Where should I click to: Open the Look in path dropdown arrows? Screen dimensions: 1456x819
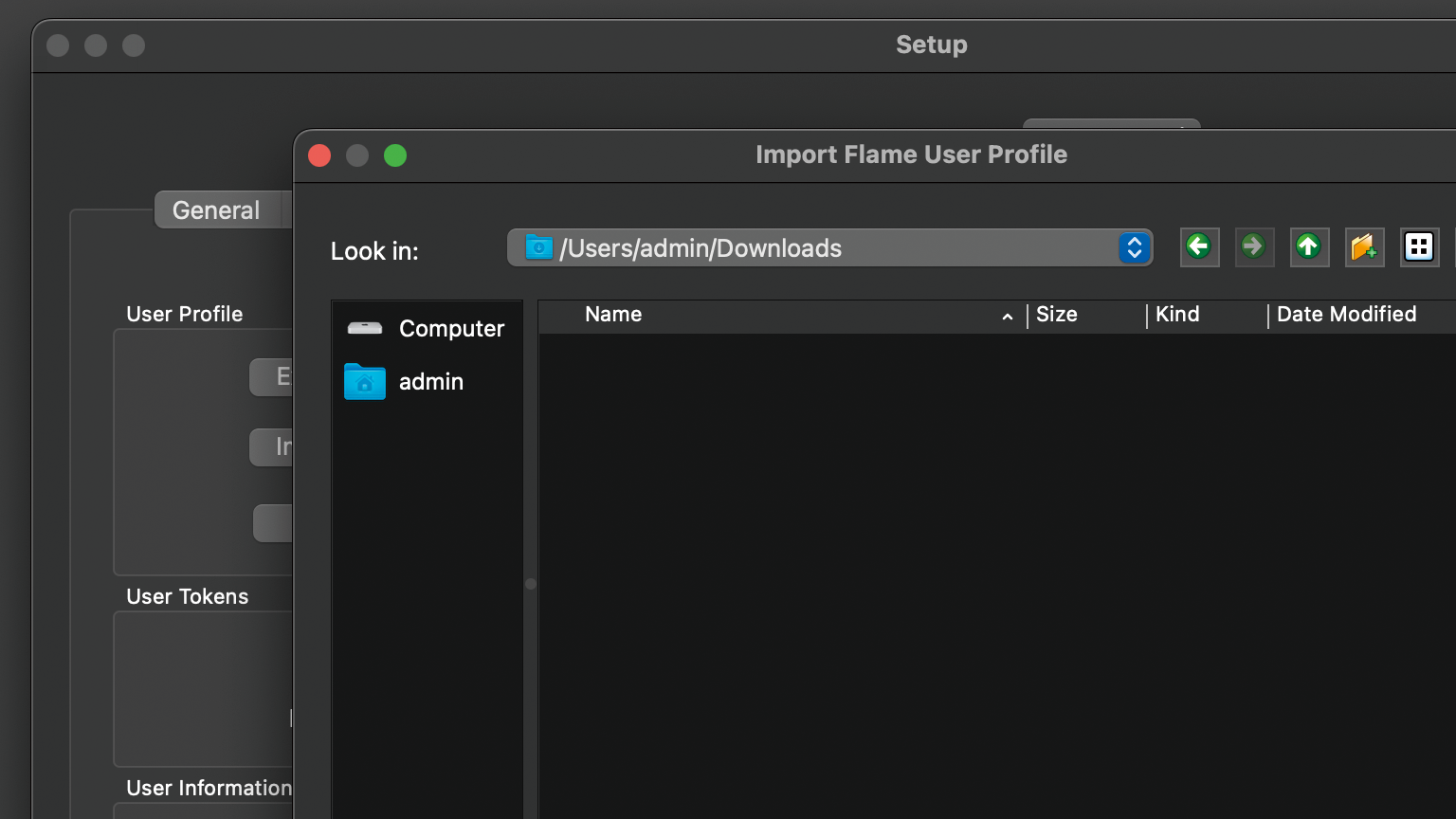[1134, 248]
